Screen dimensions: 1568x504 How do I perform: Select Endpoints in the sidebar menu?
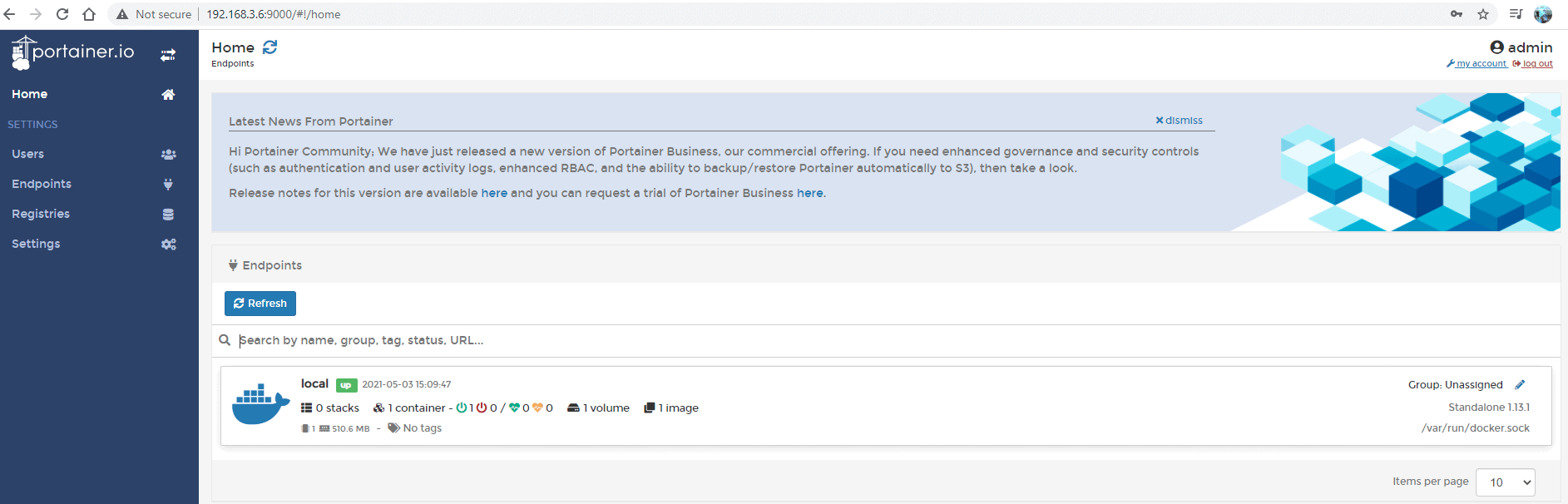42,184
